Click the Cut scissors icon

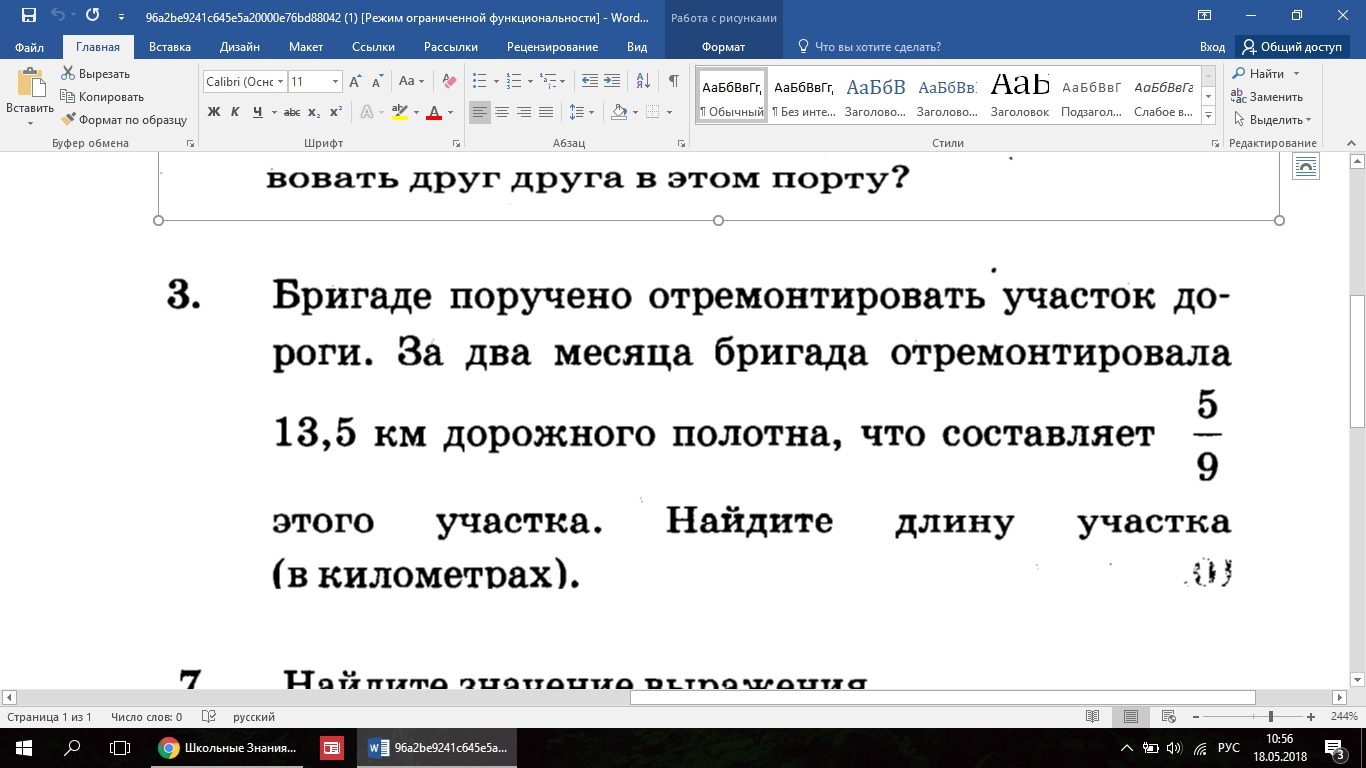pyautogui.click(x=69, y=74)
